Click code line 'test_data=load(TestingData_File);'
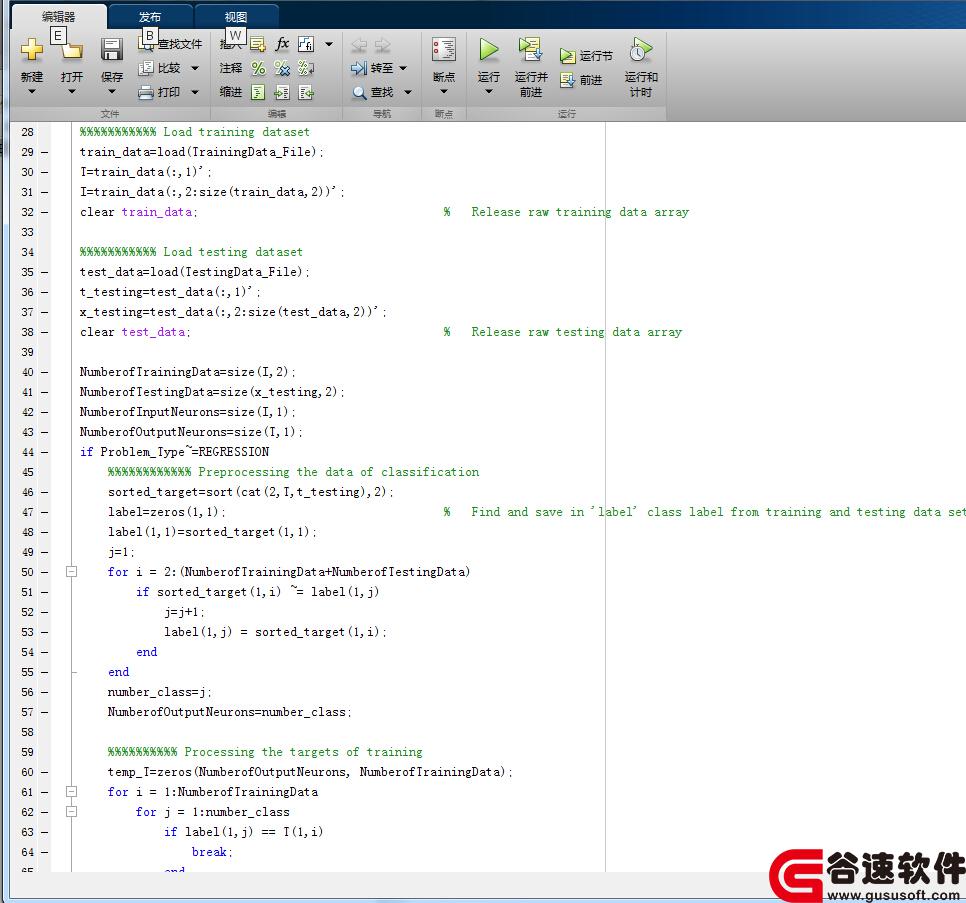This screenshot has height=903, width=966. 195,272
